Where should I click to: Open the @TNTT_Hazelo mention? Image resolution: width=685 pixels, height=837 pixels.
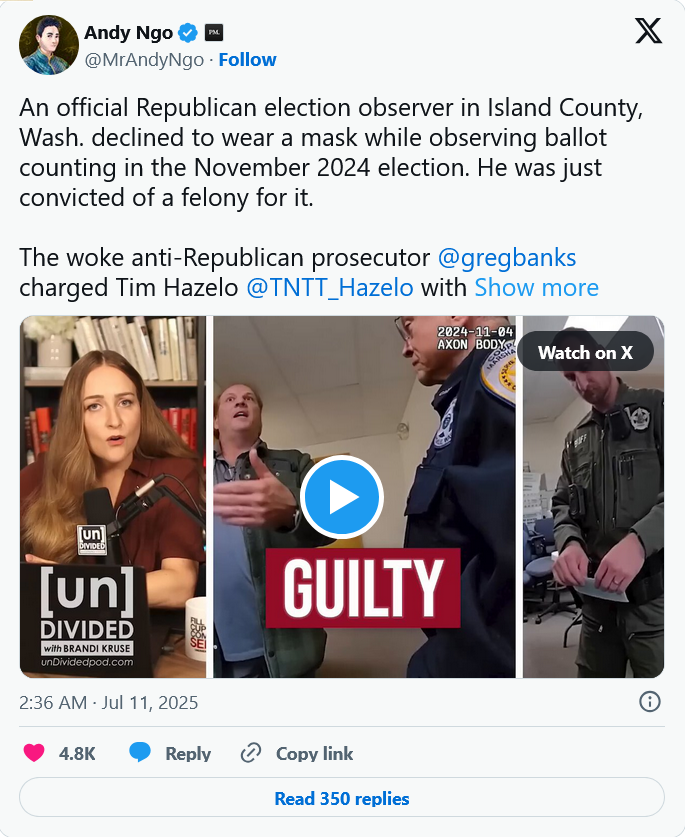pos(330,288)
